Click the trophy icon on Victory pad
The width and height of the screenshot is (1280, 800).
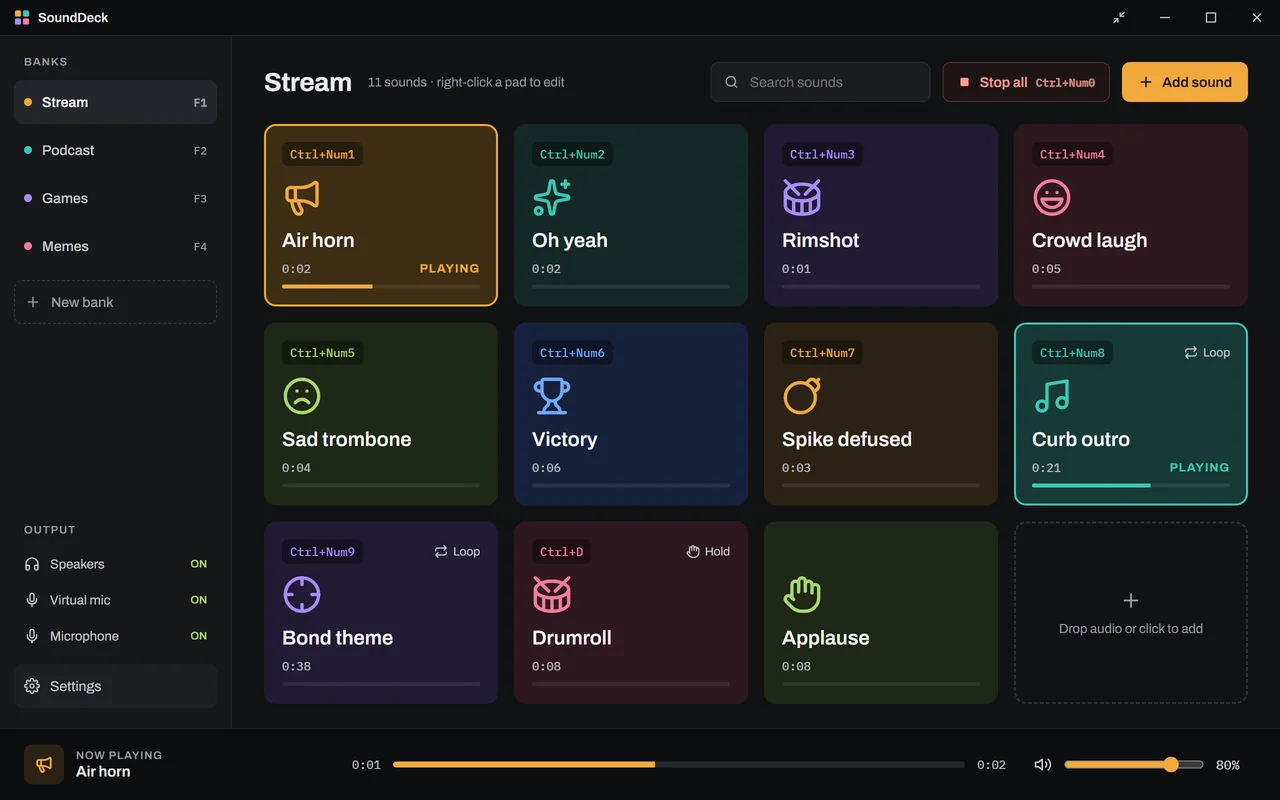tap(551, 396)
